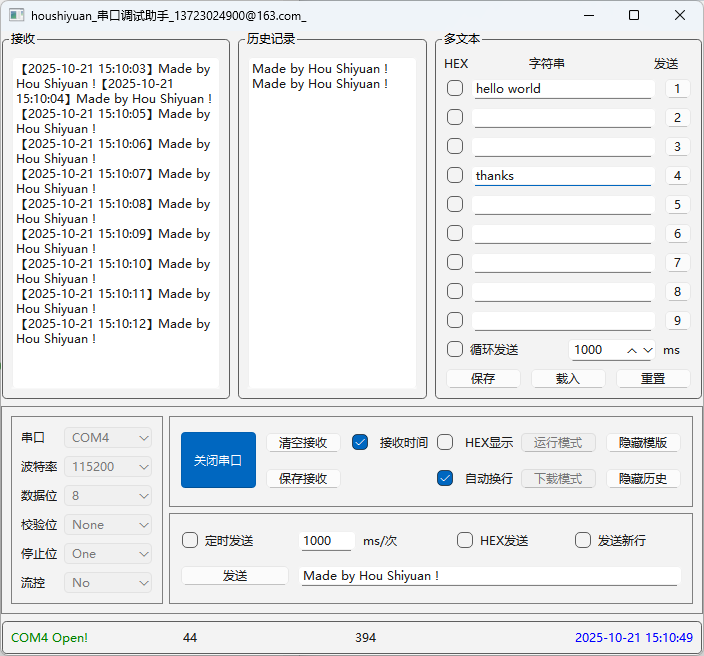Enable 定时发送 timed sending
This screenshot has height=656, width=704.
pyautogui.click(x=190, y=540)
